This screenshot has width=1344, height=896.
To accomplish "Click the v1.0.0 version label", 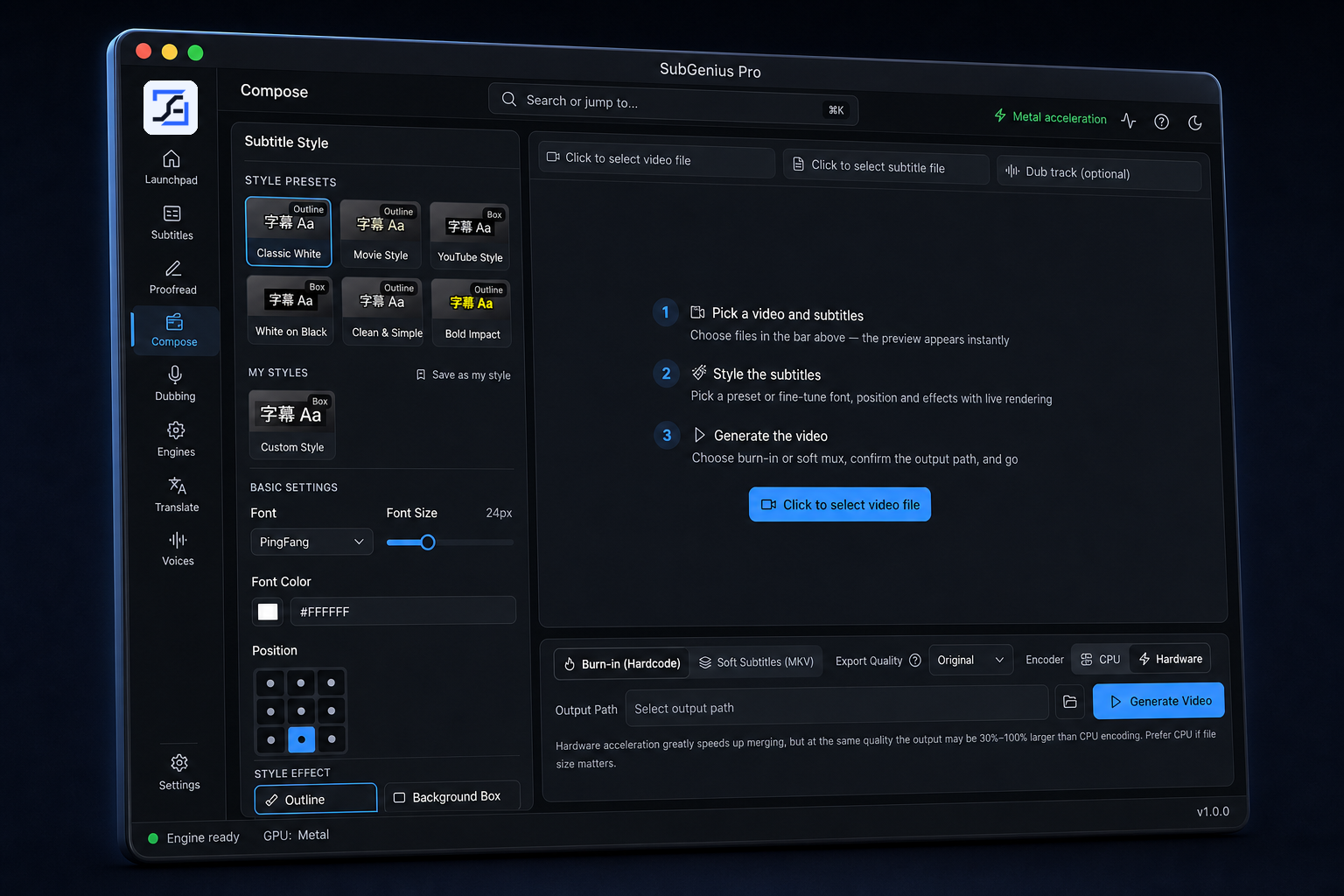I will click(1213, 812).
